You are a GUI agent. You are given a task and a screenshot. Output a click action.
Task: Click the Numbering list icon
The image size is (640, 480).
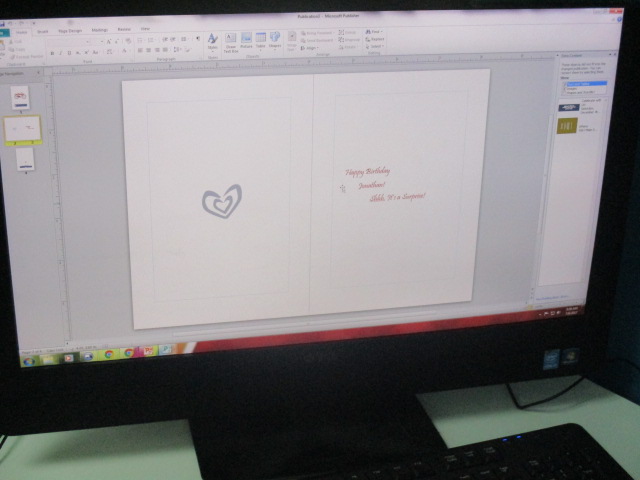pyautogui.click(x=151, y=40)
